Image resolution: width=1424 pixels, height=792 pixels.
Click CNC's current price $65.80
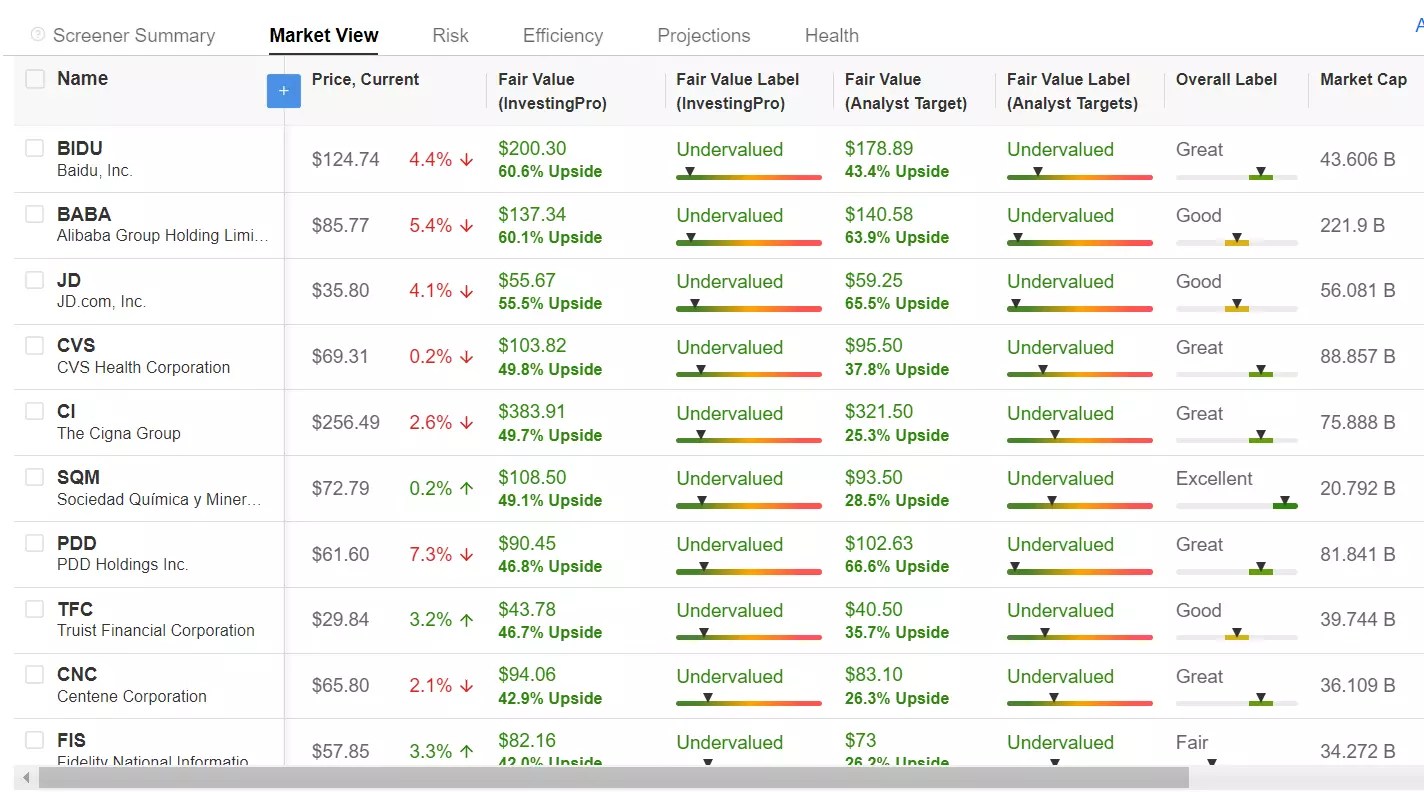340,685
